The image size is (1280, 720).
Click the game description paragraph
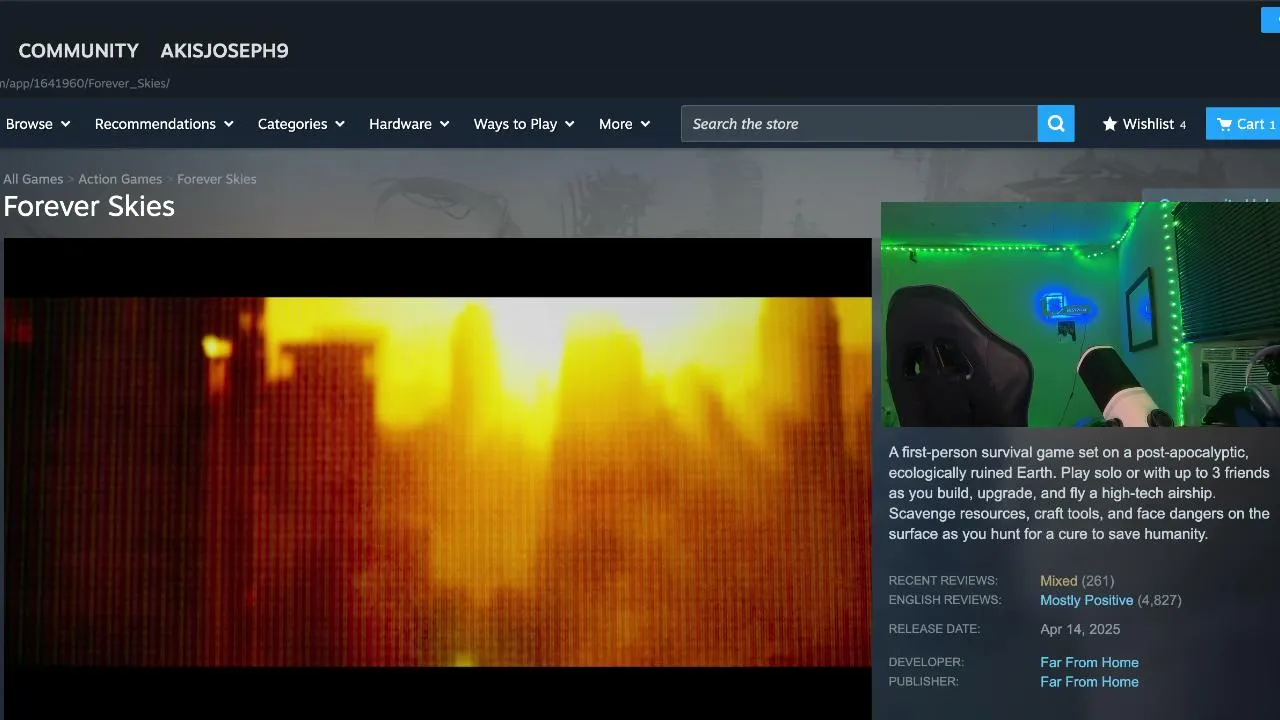[1079, 493]
